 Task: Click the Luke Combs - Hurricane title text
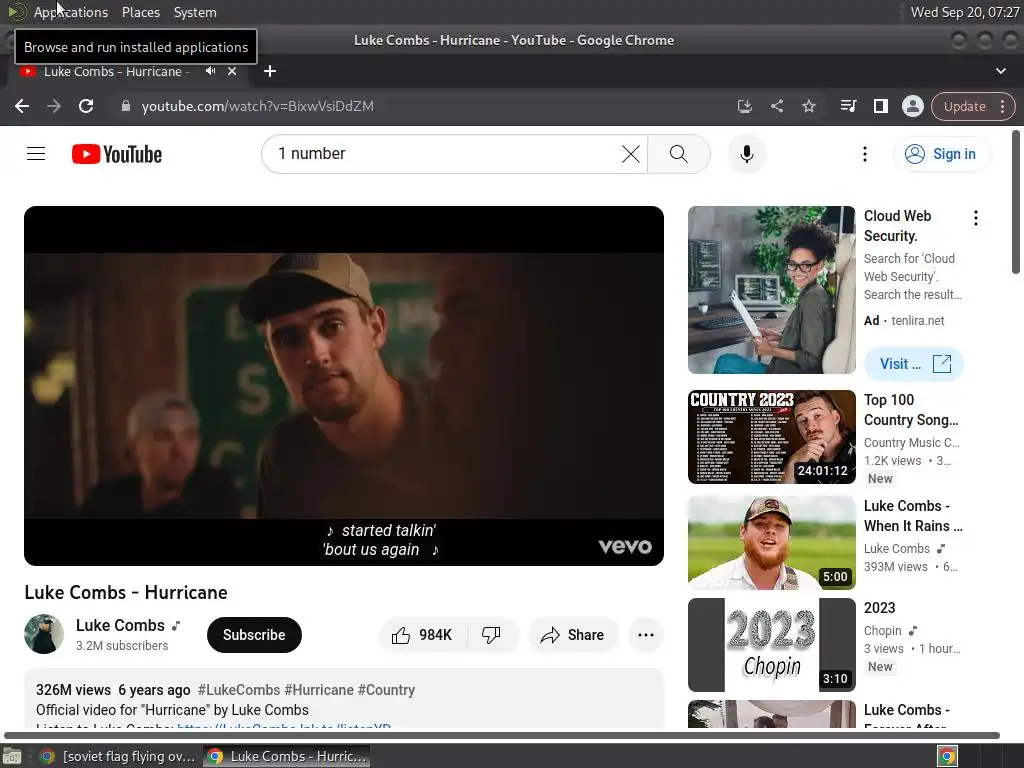coord(126,592)
